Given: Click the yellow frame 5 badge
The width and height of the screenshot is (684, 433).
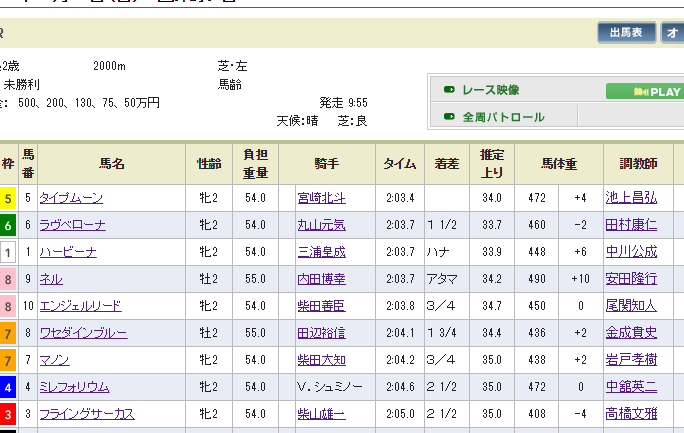Looking at the screenshot, I should (x=8, y=198).
